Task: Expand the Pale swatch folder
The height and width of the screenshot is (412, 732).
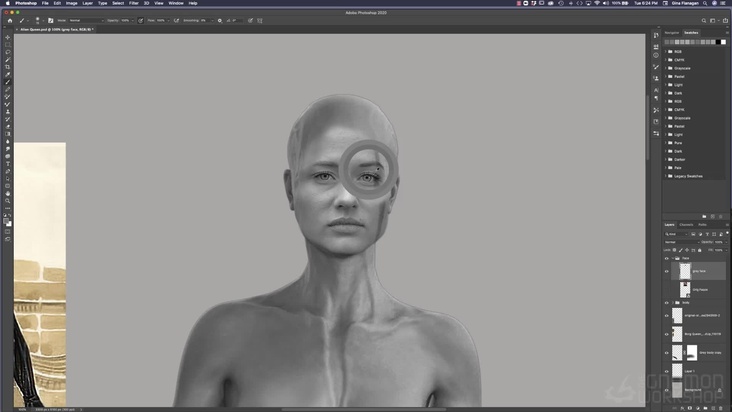Action: tap(666, 168)
